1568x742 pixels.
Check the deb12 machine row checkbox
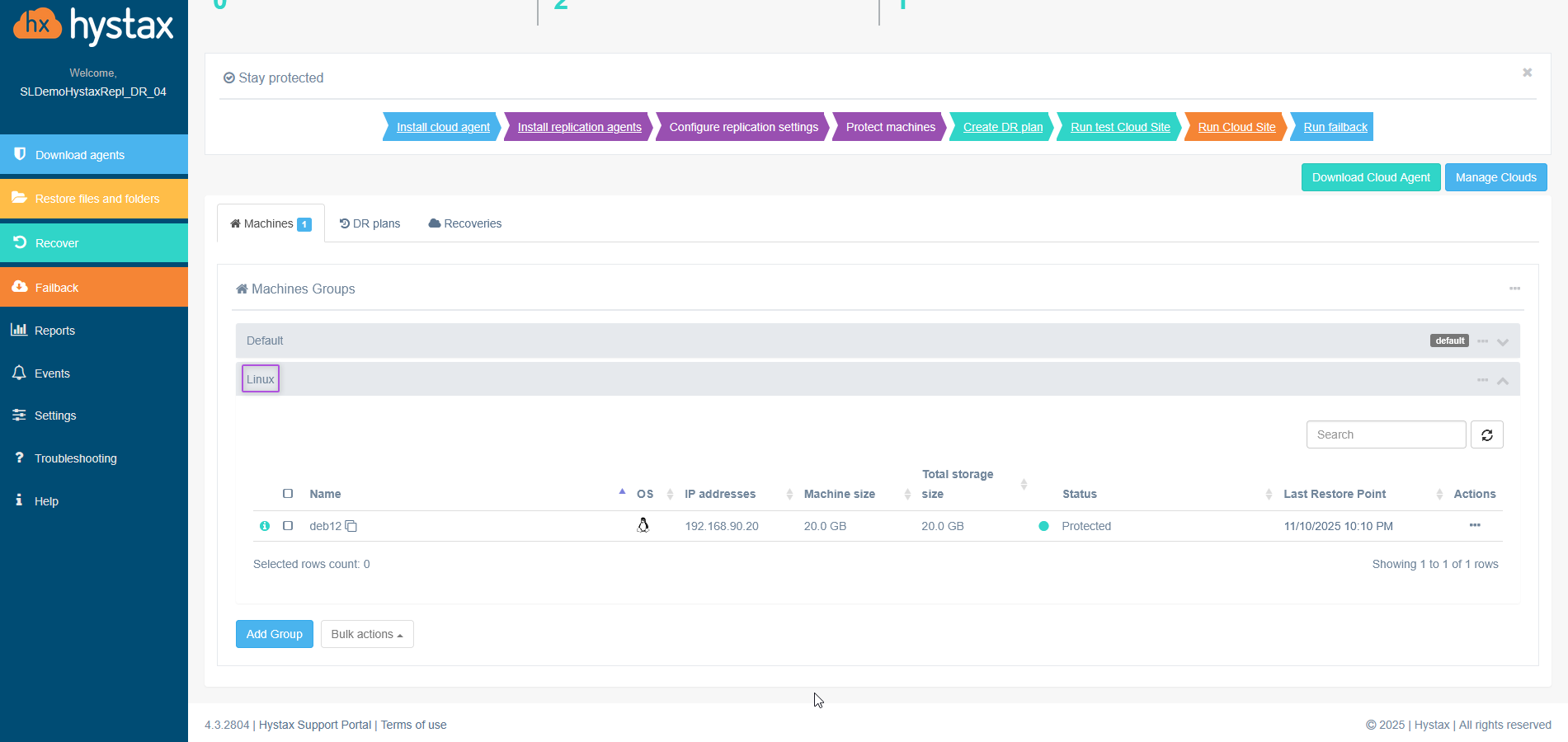click(288, 526)
